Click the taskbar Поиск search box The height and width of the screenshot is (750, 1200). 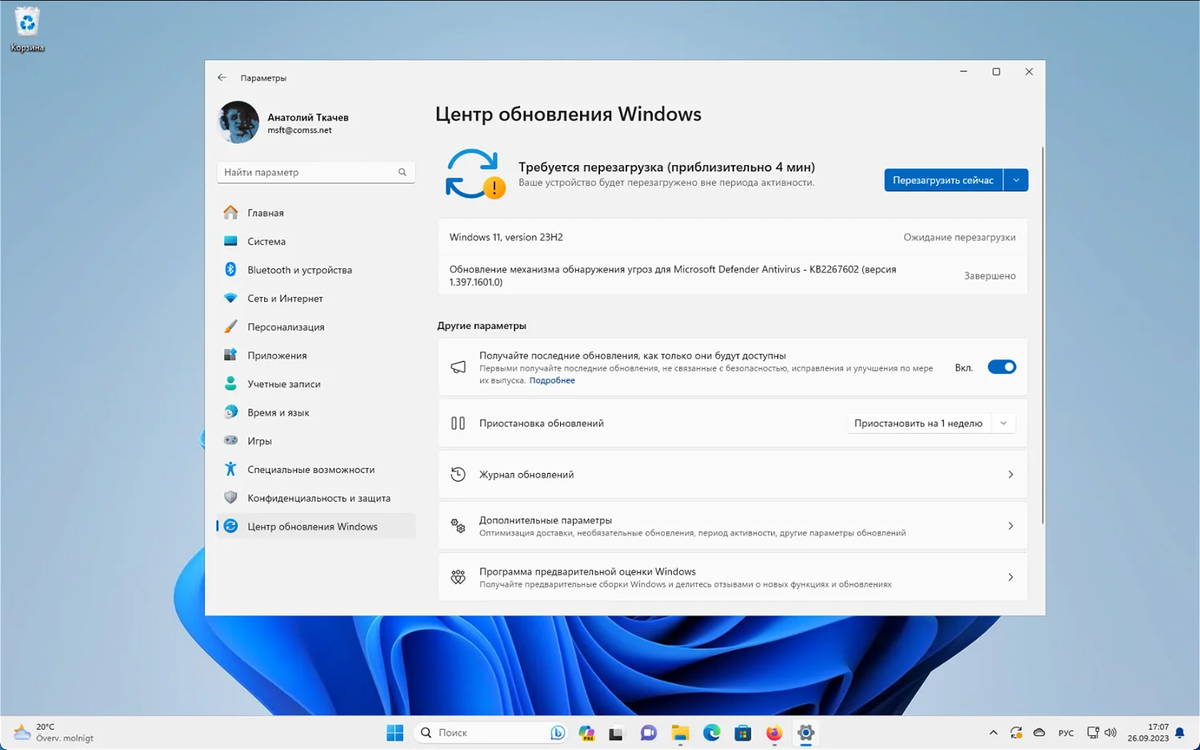(492, 733)
